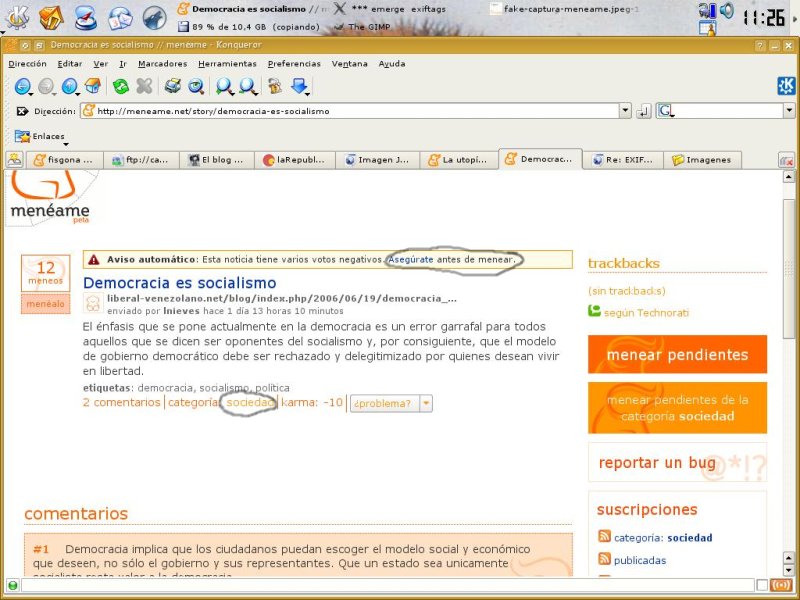Open the Herramientas menu
Image resolution: width=800 pixels, height=600 pixels.
pyautogui.click(x=227, y=63)
